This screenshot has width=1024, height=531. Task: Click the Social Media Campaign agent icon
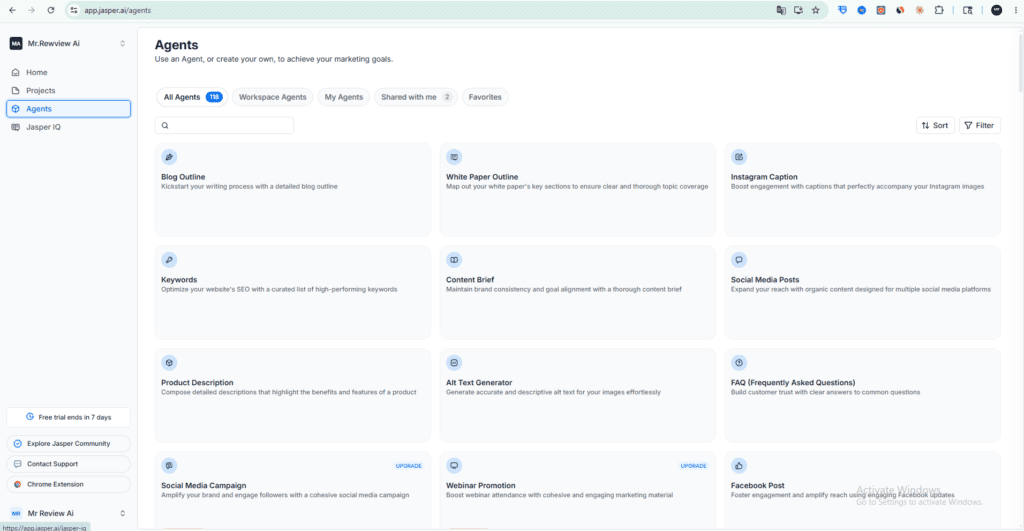tap(169, 466)
